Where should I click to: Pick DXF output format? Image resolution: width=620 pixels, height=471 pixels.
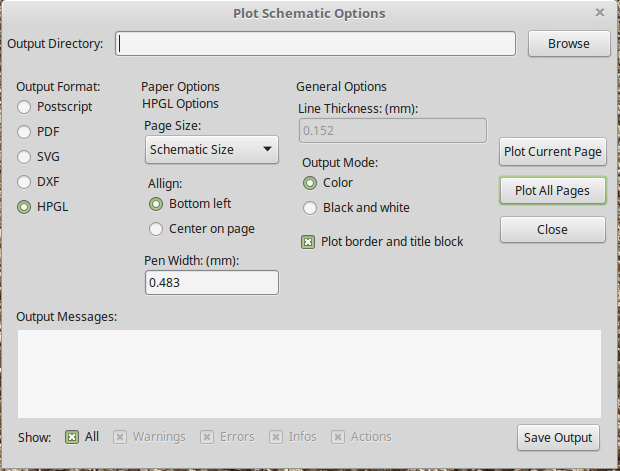pyautogui.click(x=25, y=181)
